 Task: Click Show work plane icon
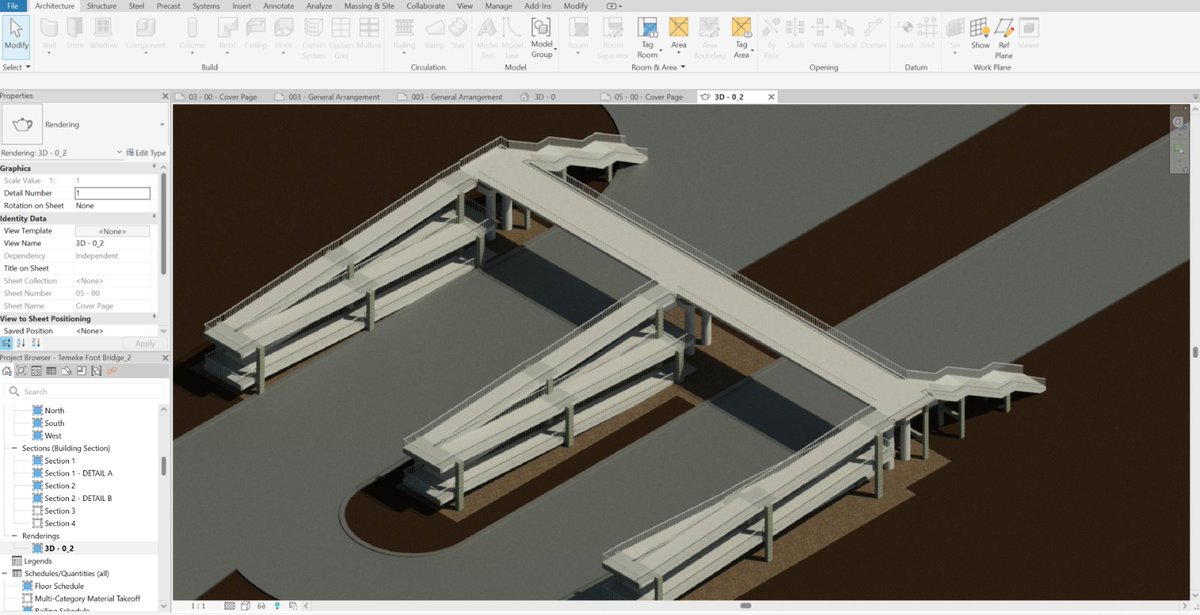point(980,28)
